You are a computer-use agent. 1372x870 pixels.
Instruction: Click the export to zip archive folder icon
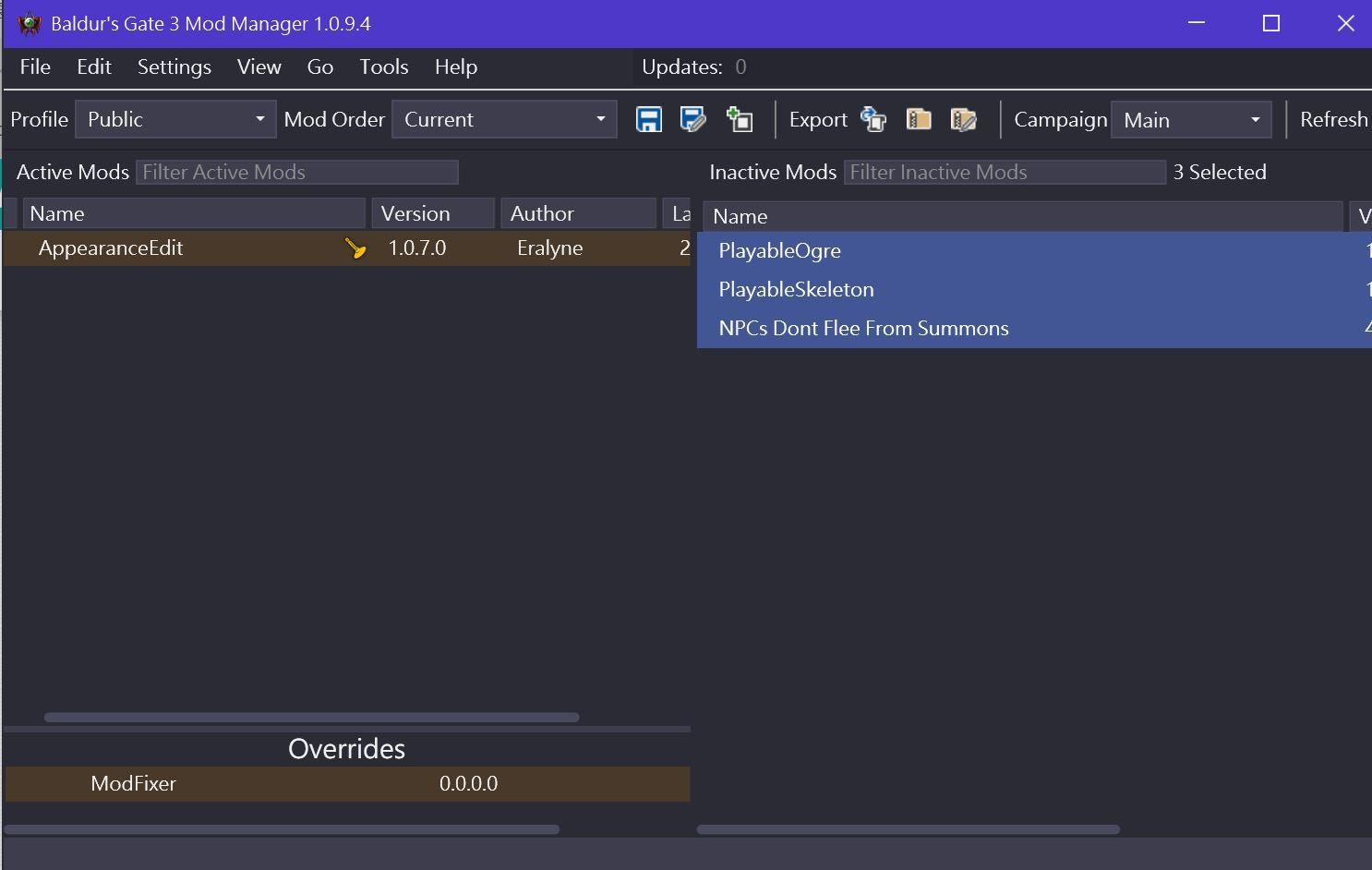(919, 120)
